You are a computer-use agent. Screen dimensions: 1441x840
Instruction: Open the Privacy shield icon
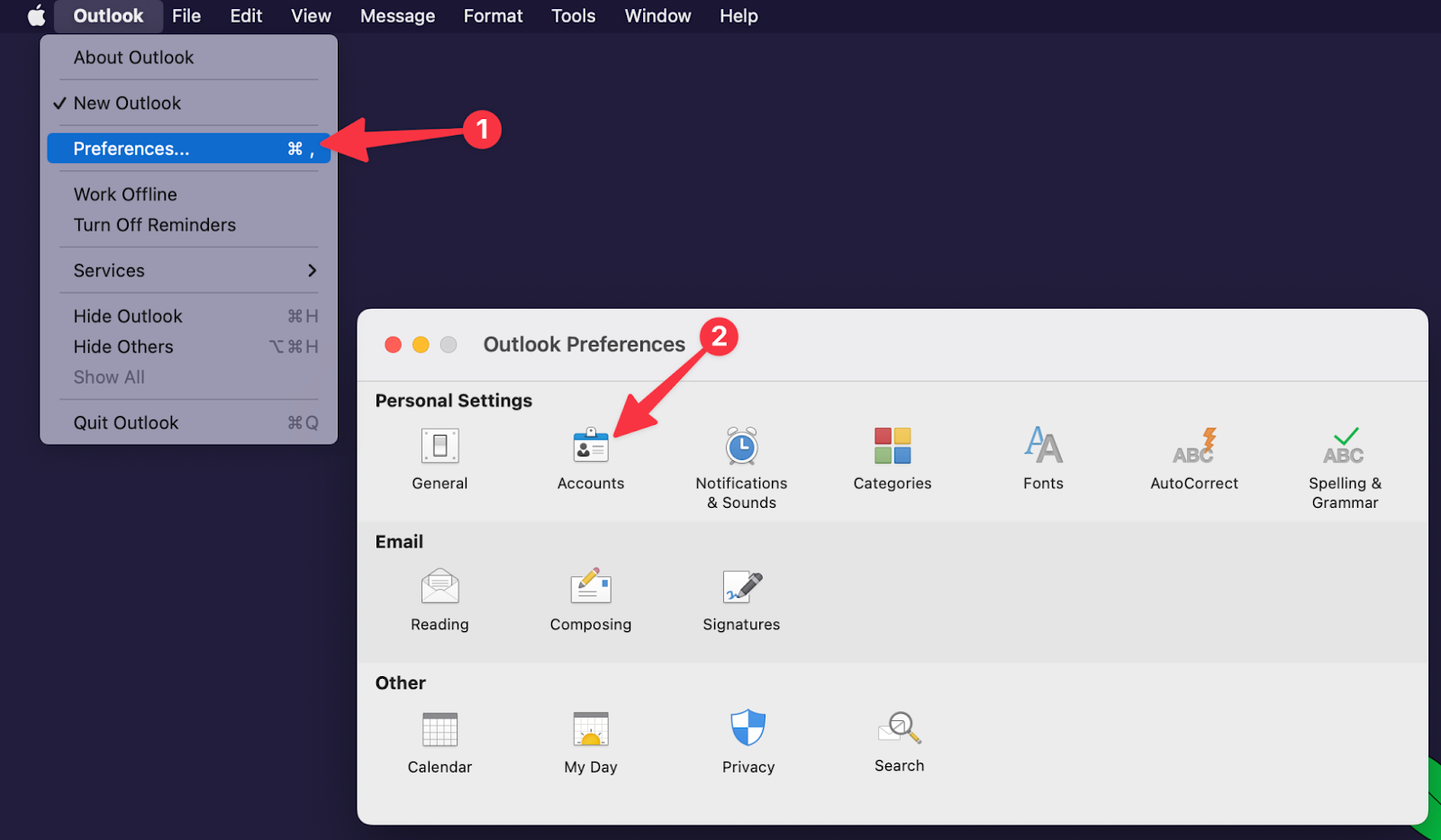(x=748, y=727)
